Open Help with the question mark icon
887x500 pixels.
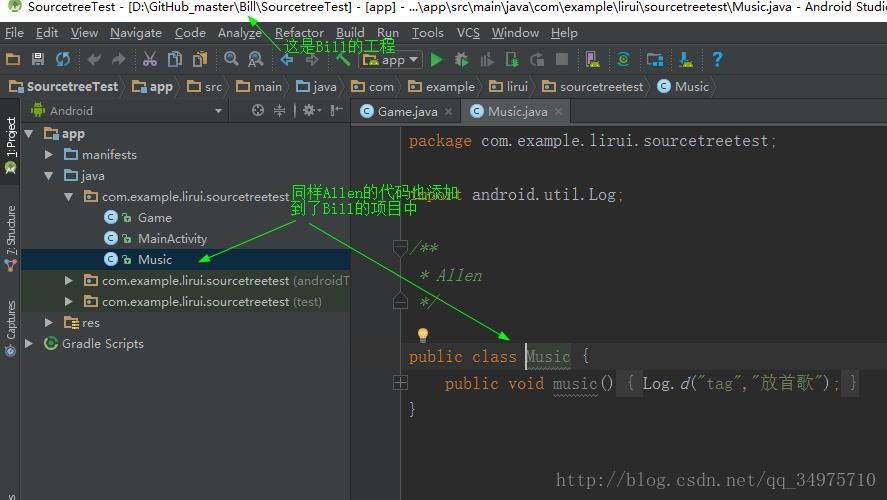[x=717, y=59]
